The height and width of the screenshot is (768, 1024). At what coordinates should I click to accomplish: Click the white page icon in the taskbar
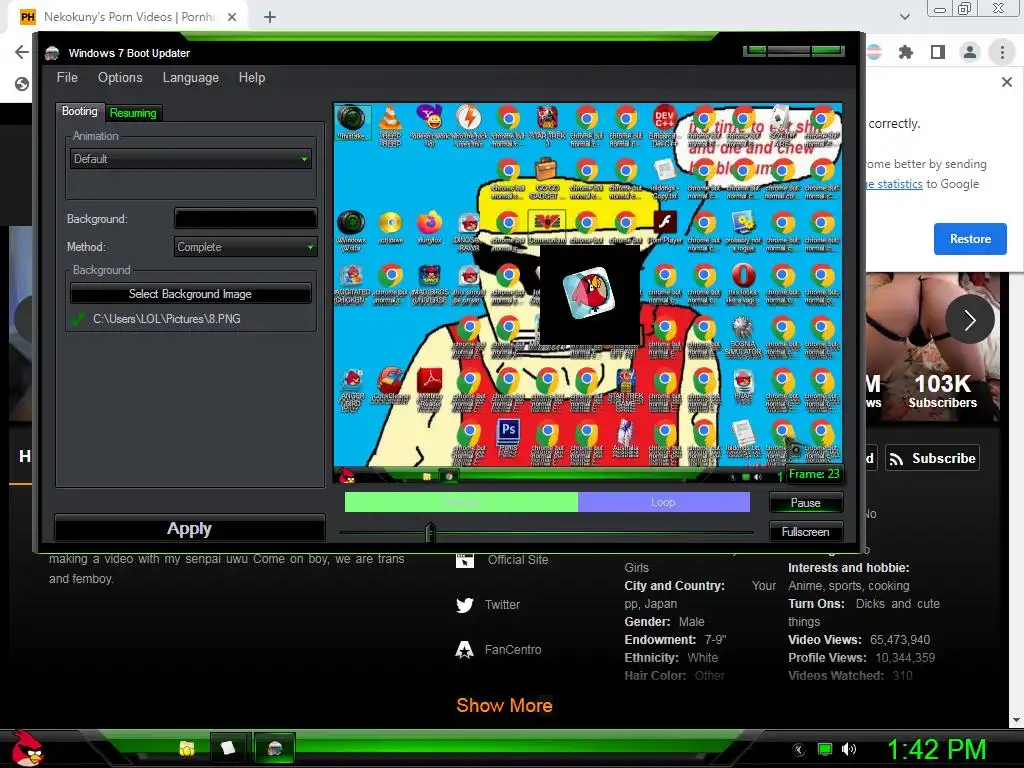click(x=228, y=748)
